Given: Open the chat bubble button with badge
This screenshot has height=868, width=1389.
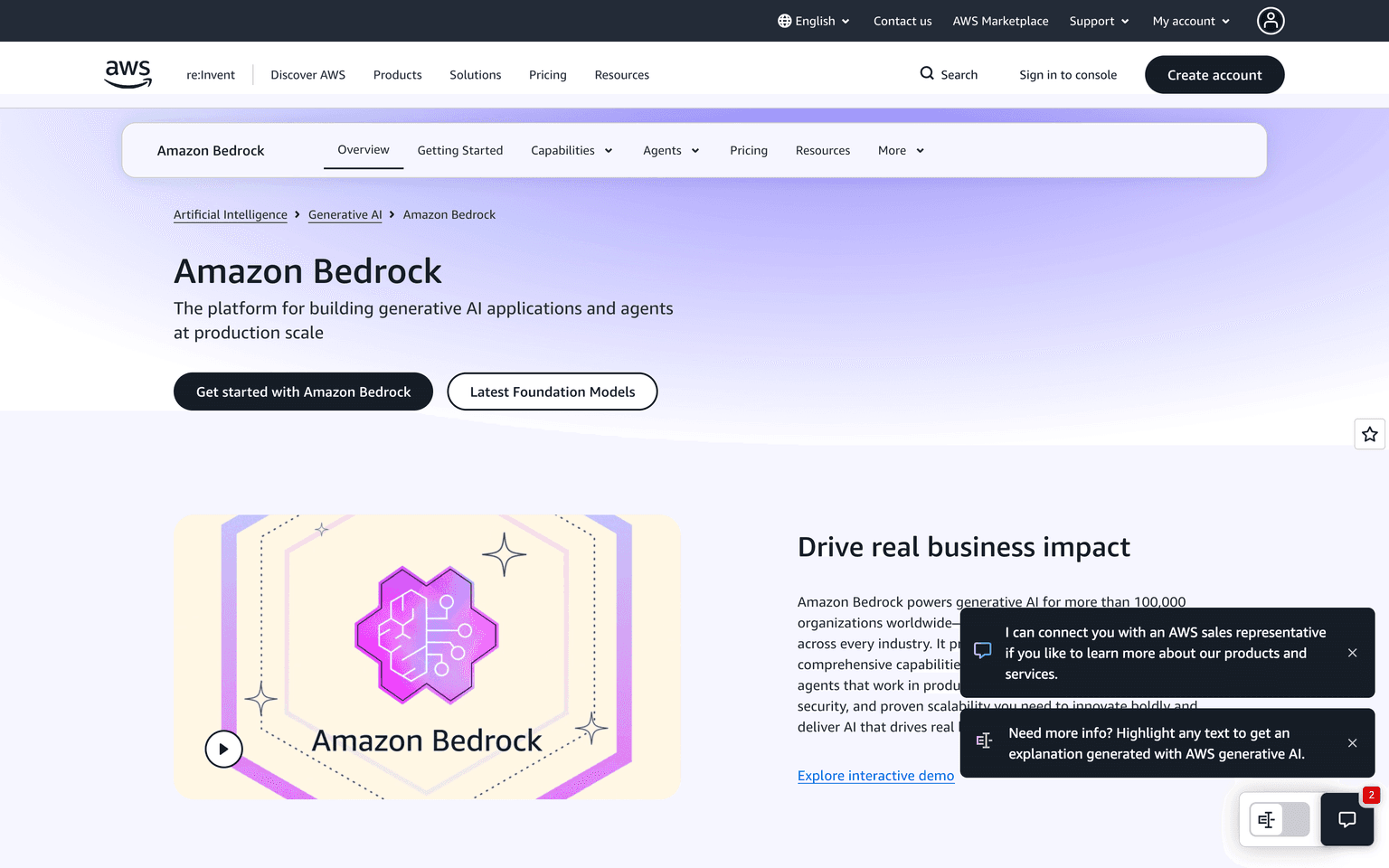Looking at the screenshot, I should tap(1347, 819).
